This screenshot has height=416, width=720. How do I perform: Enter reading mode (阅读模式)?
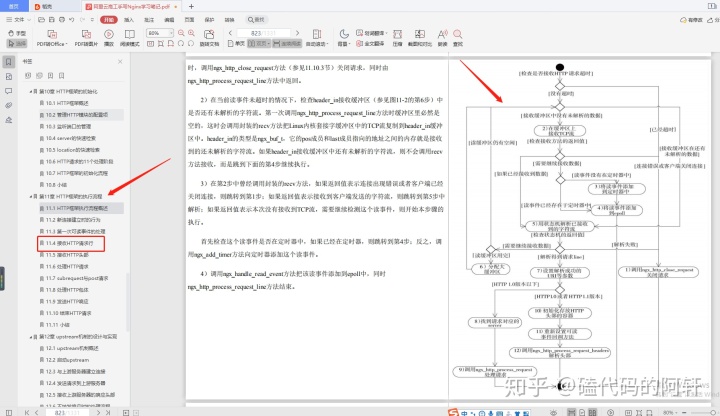click(129, 38)
